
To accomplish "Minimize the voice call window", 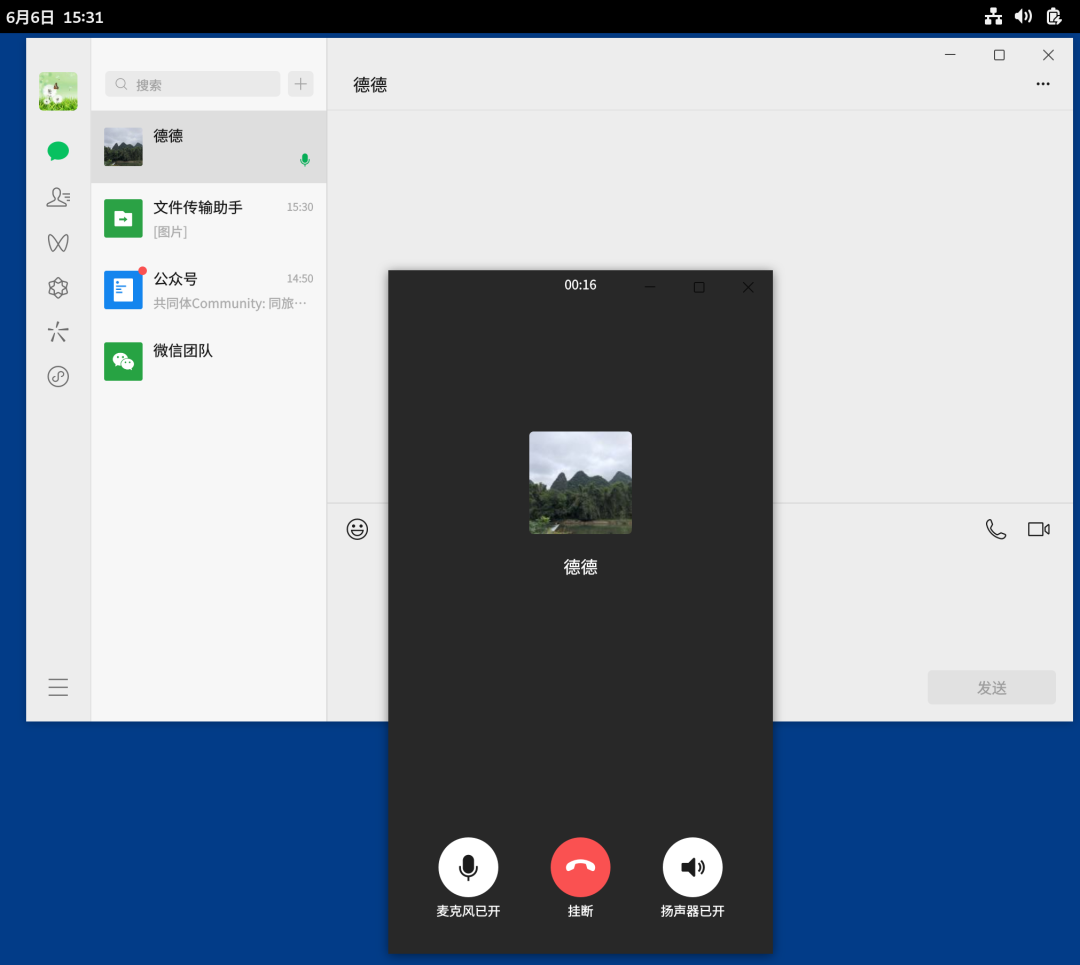I will click(650, 287).
